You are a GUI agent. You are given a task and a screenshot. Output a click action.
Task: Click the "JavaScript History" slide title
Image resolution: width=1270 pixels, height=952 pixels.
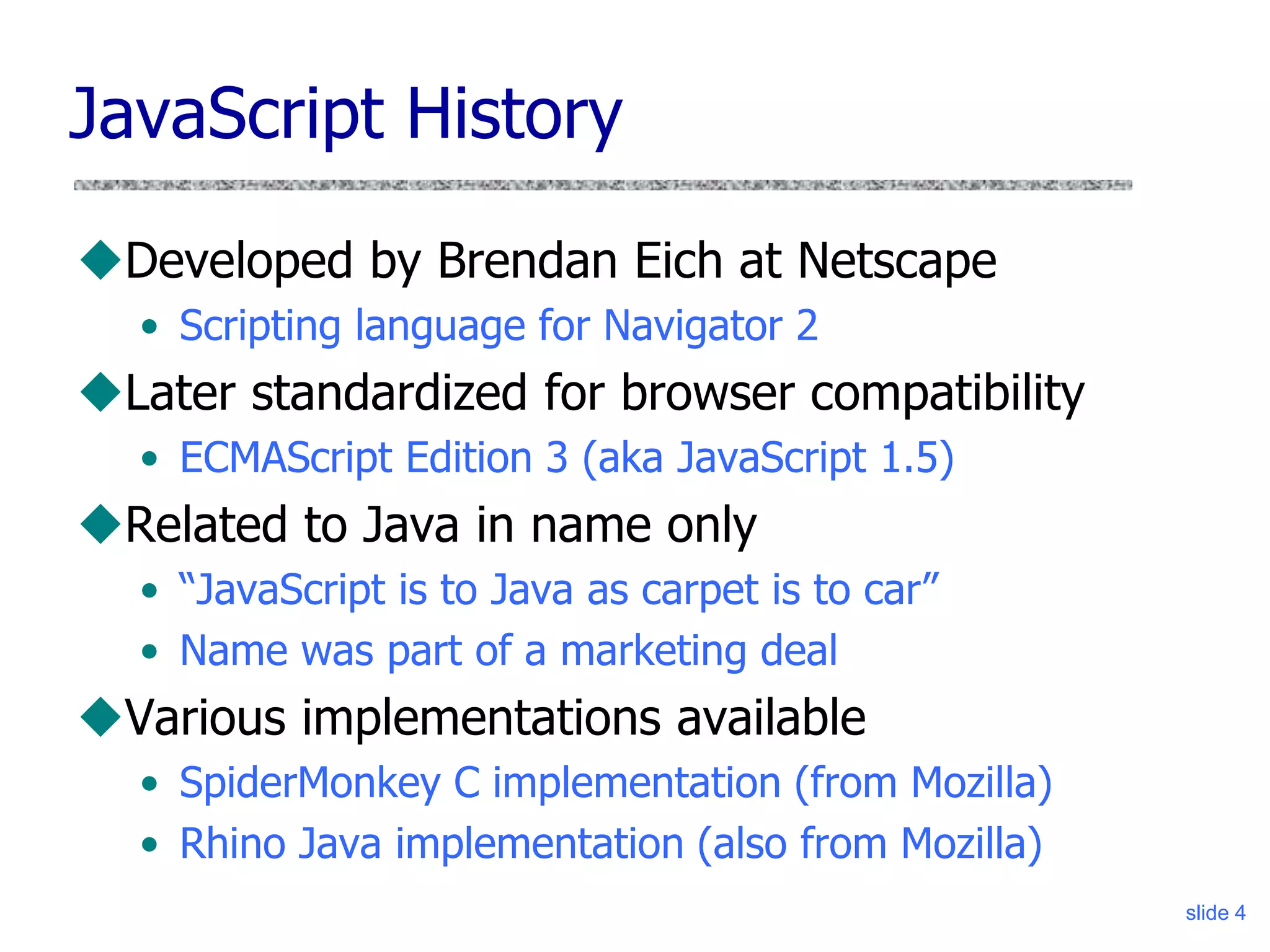pyautogui.click(x=345, y=115)
